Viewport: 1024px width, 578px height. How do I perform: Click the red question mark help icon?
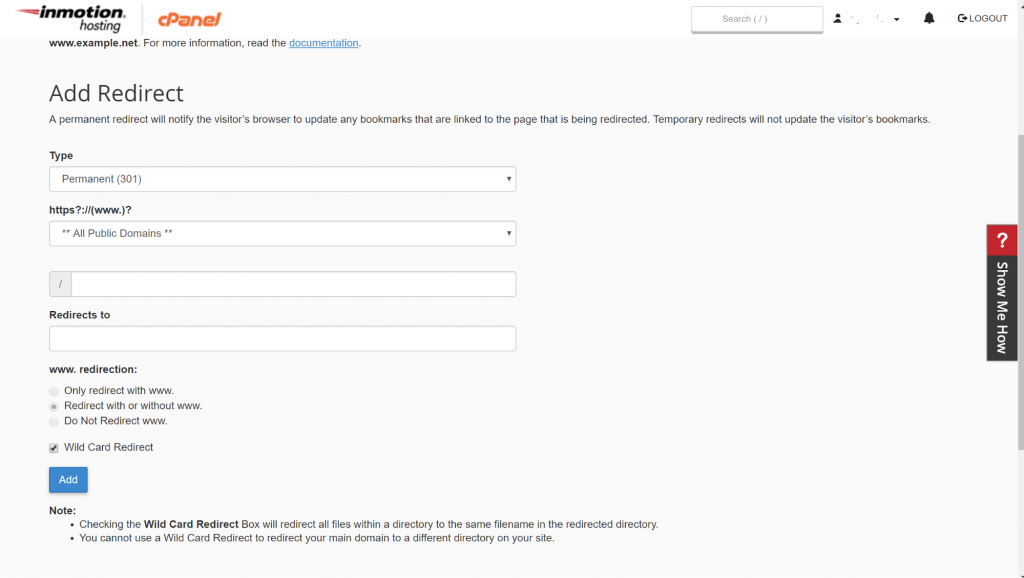(1002, 240)
